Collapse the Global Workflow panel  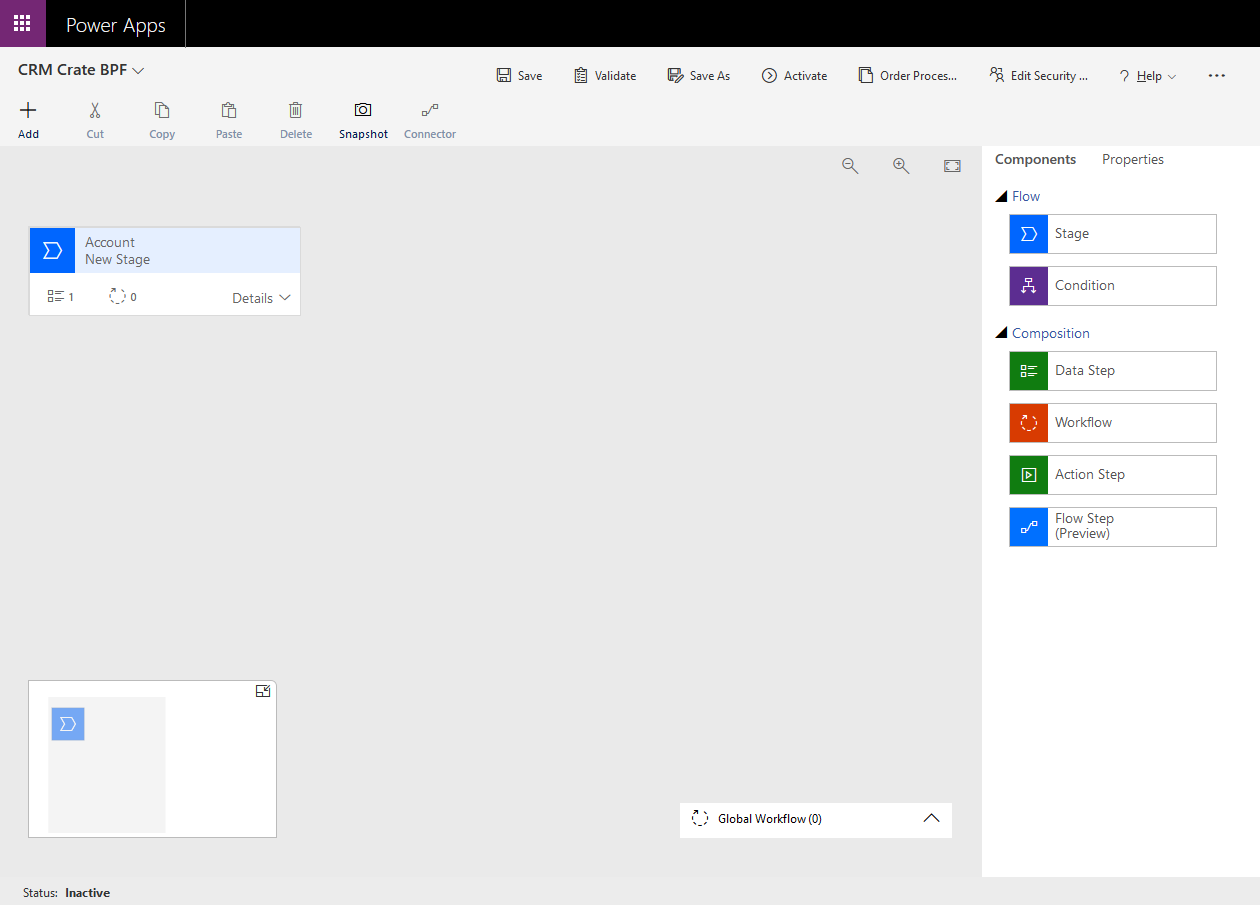tap(931, 819)
